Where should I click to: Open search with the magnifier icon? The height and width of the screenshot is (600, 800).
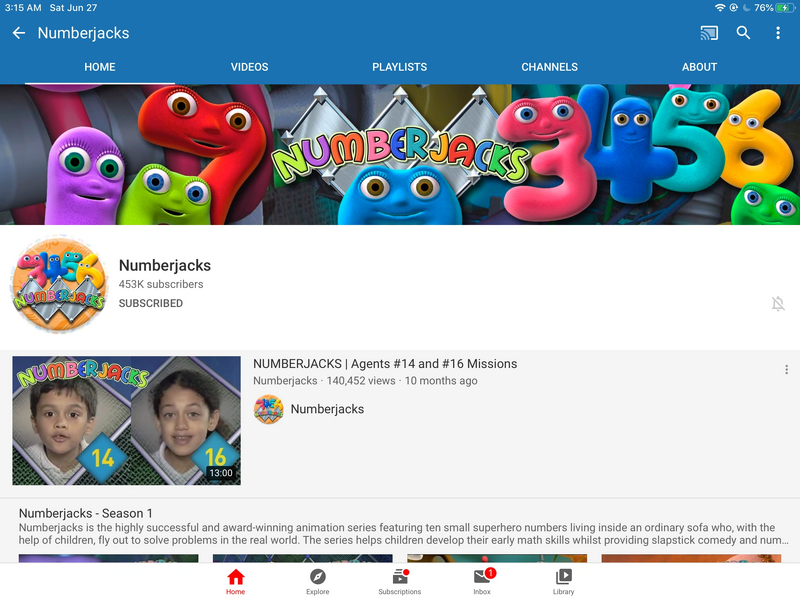743,33
